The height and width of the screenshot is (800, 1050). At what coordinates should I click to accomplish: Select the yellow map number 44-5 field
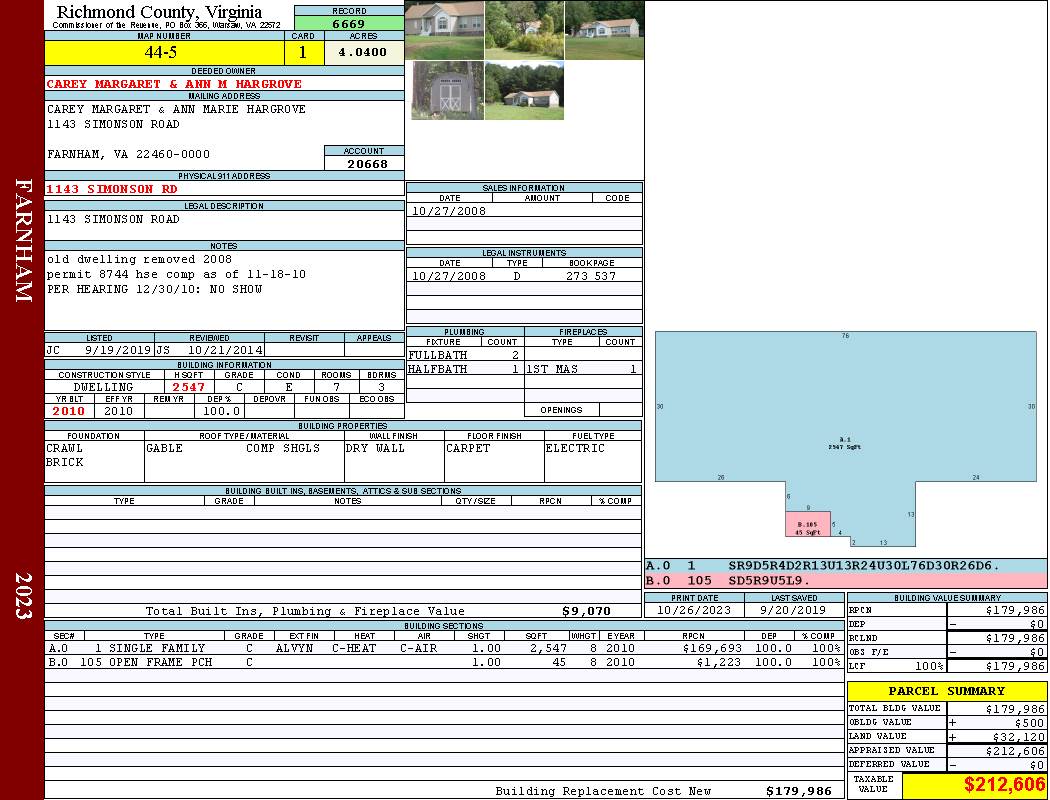[x=164, y=52]
